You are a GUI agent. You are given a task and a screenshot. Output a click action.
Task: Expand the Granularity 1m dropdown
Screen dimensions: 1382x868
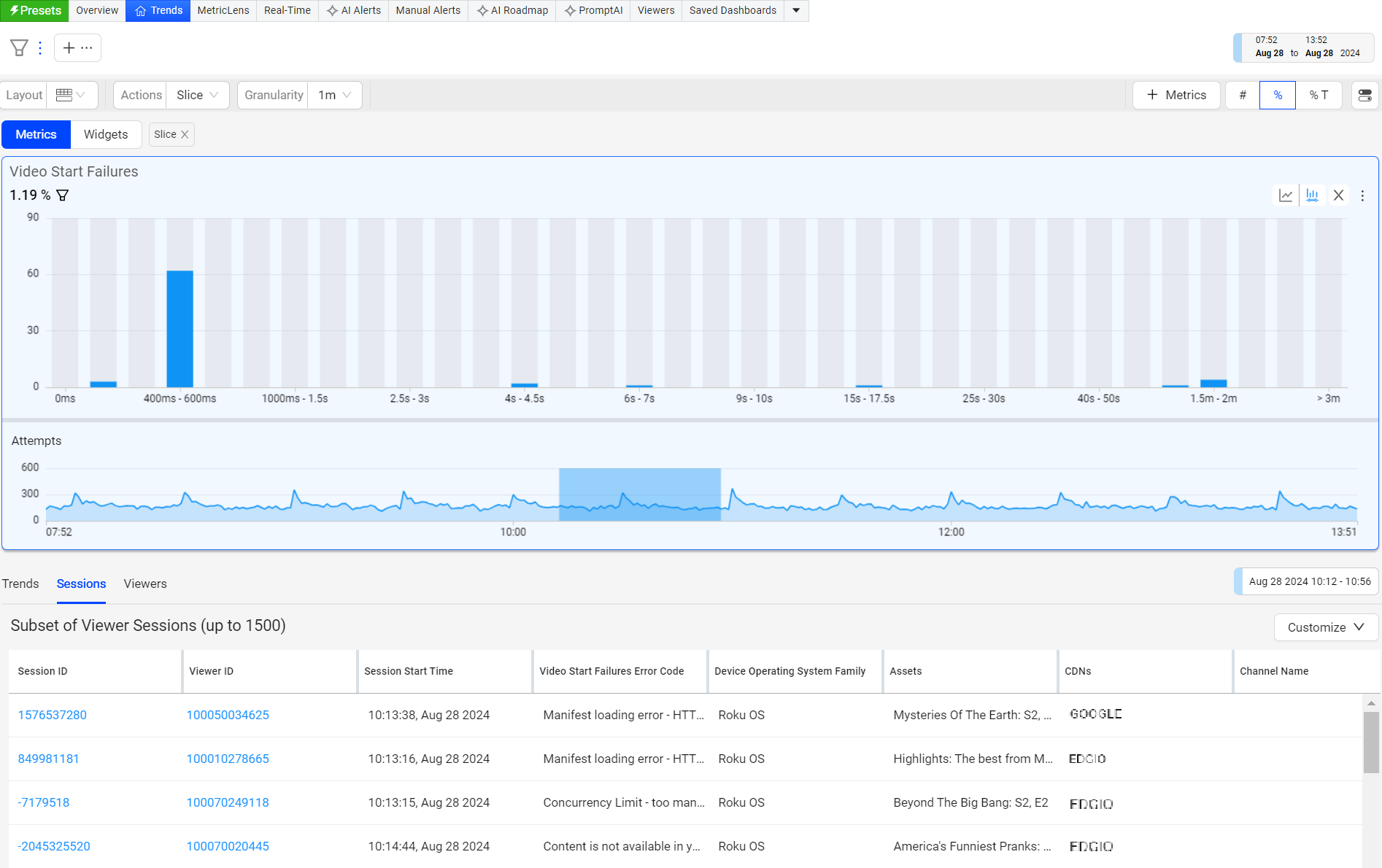pos(335,95)
